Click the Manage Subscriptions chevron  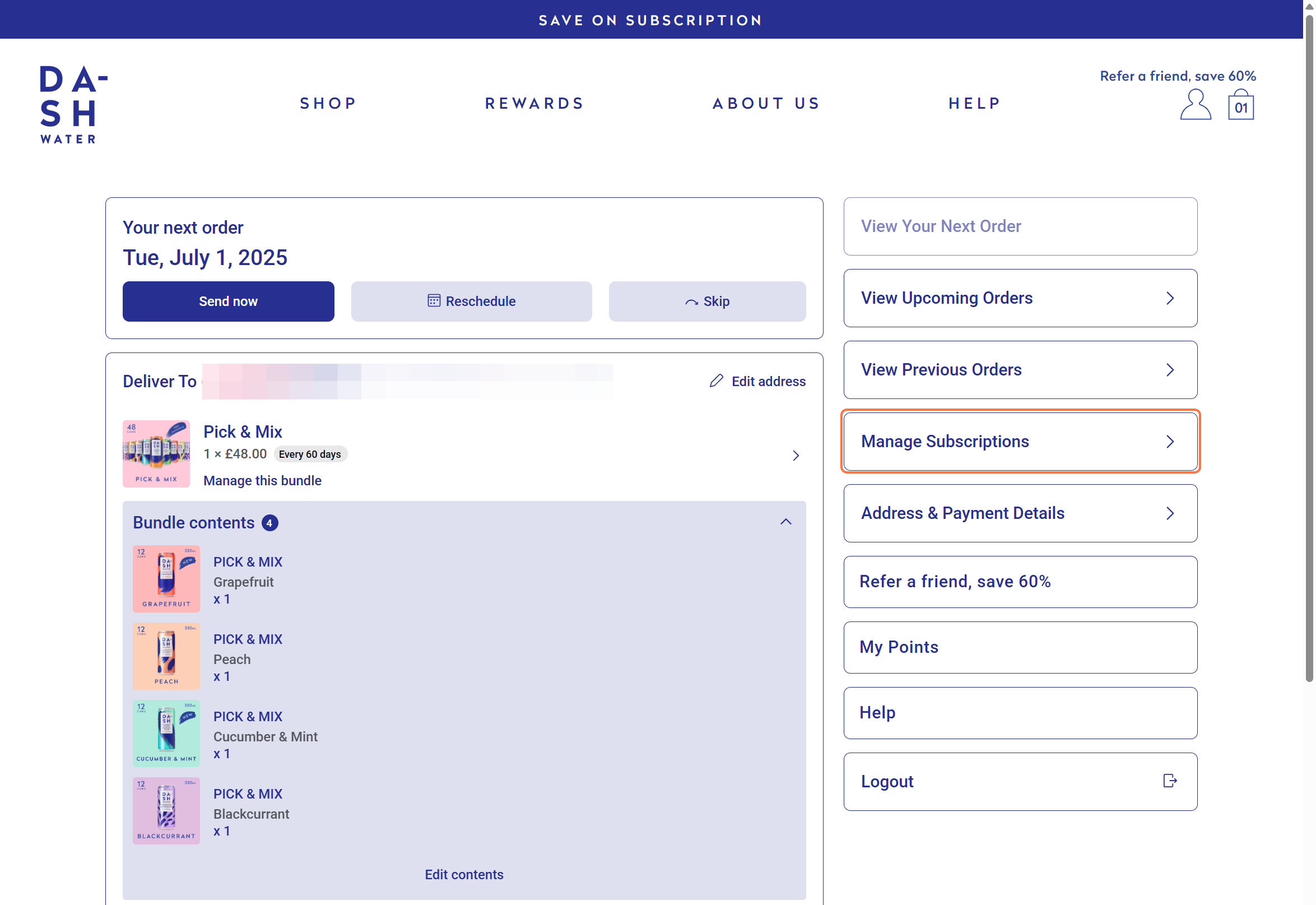tap(1169, 441)
